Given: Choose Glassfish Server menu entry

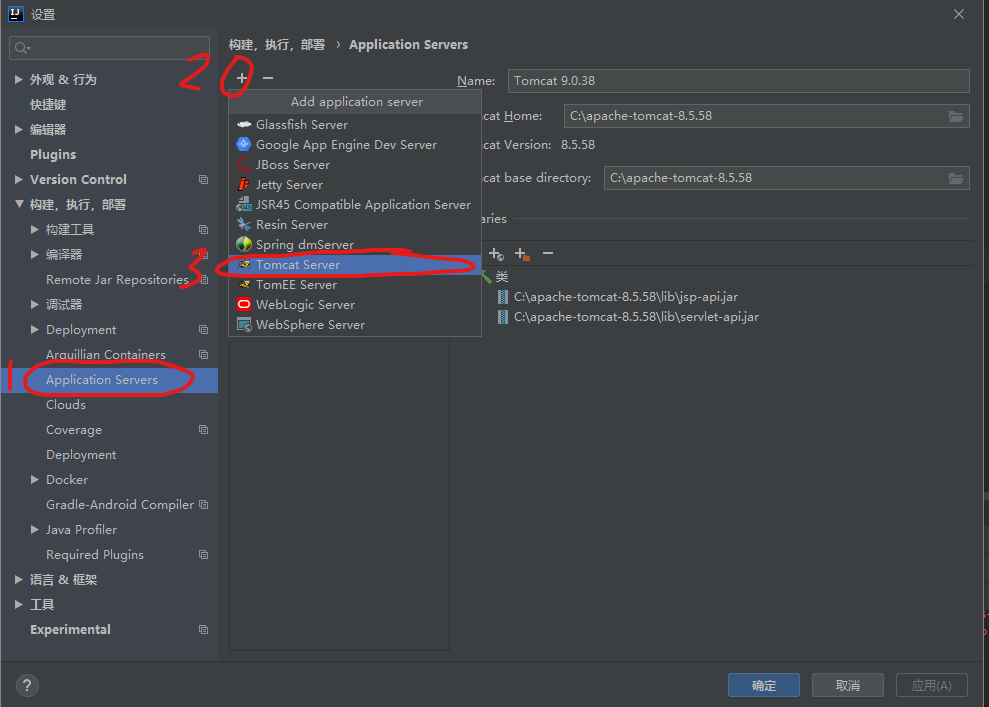Looking at the screenshot, I should [x=355, y=124].
